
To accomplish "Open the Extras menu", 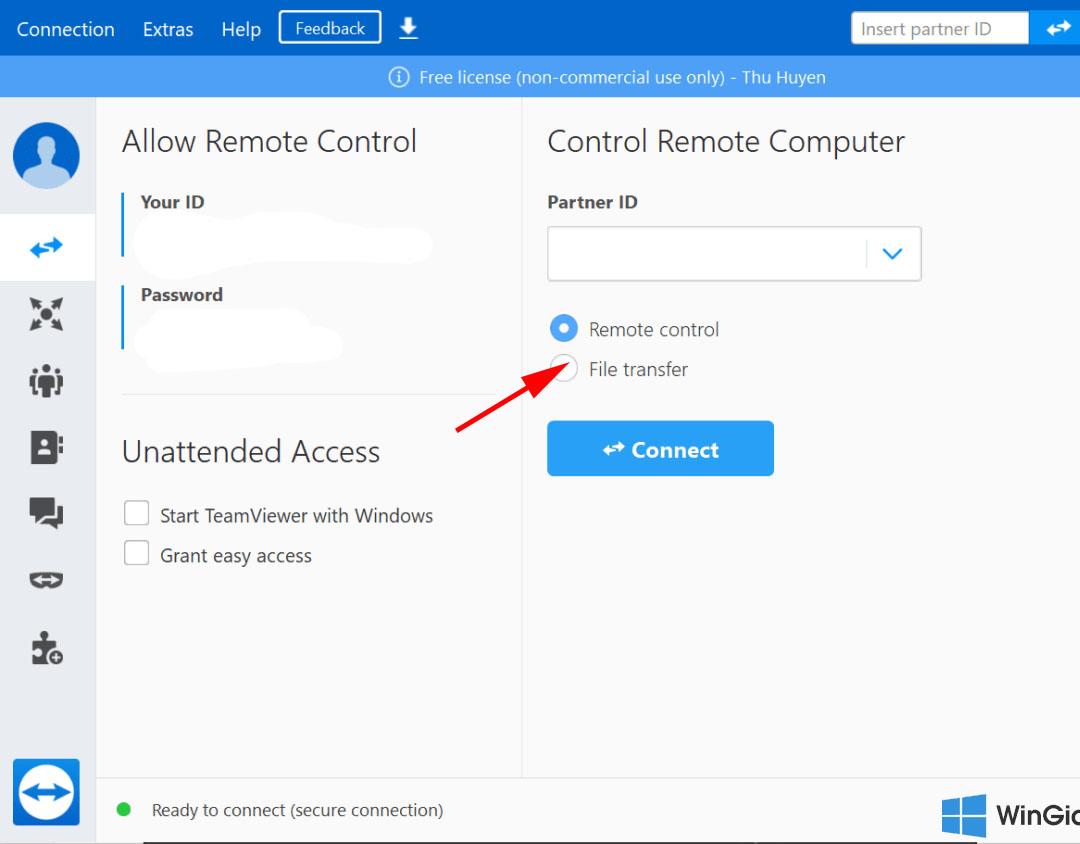I will (x=167, y=29).
